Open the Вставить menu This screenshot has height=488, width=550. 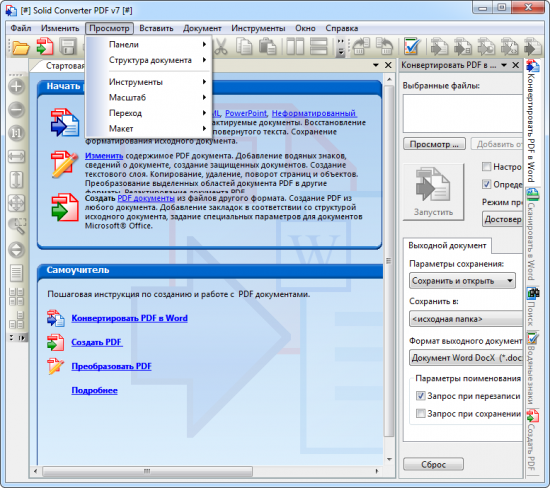tap(156, 28)
